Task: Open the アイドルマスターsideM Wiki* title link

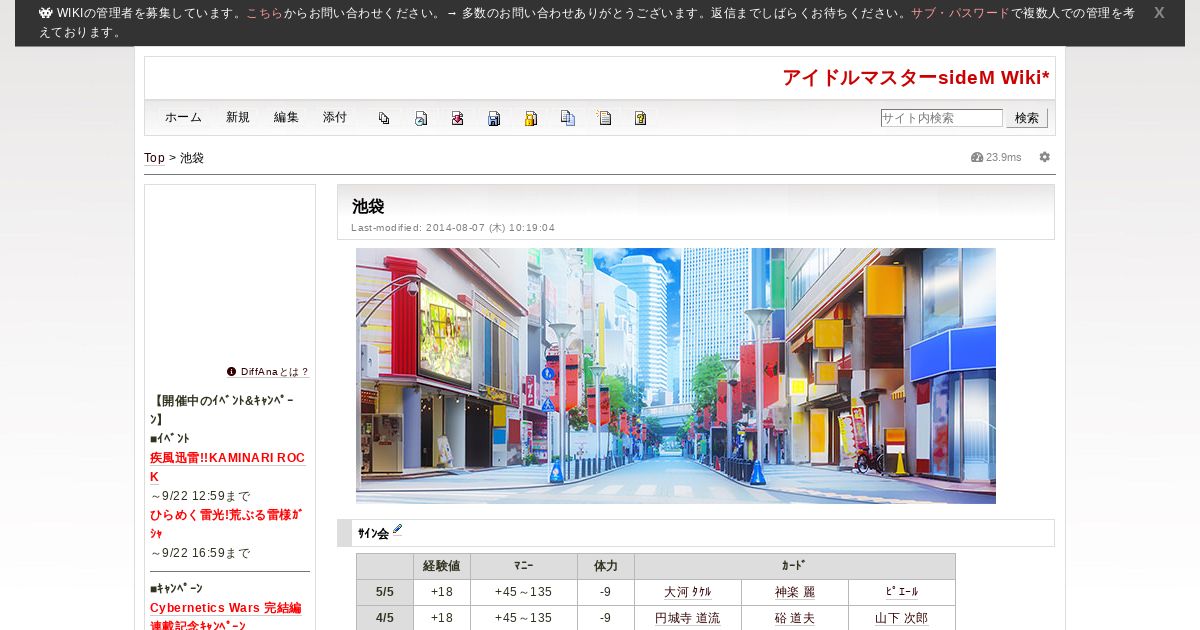Action: click(x=916, y=78)
